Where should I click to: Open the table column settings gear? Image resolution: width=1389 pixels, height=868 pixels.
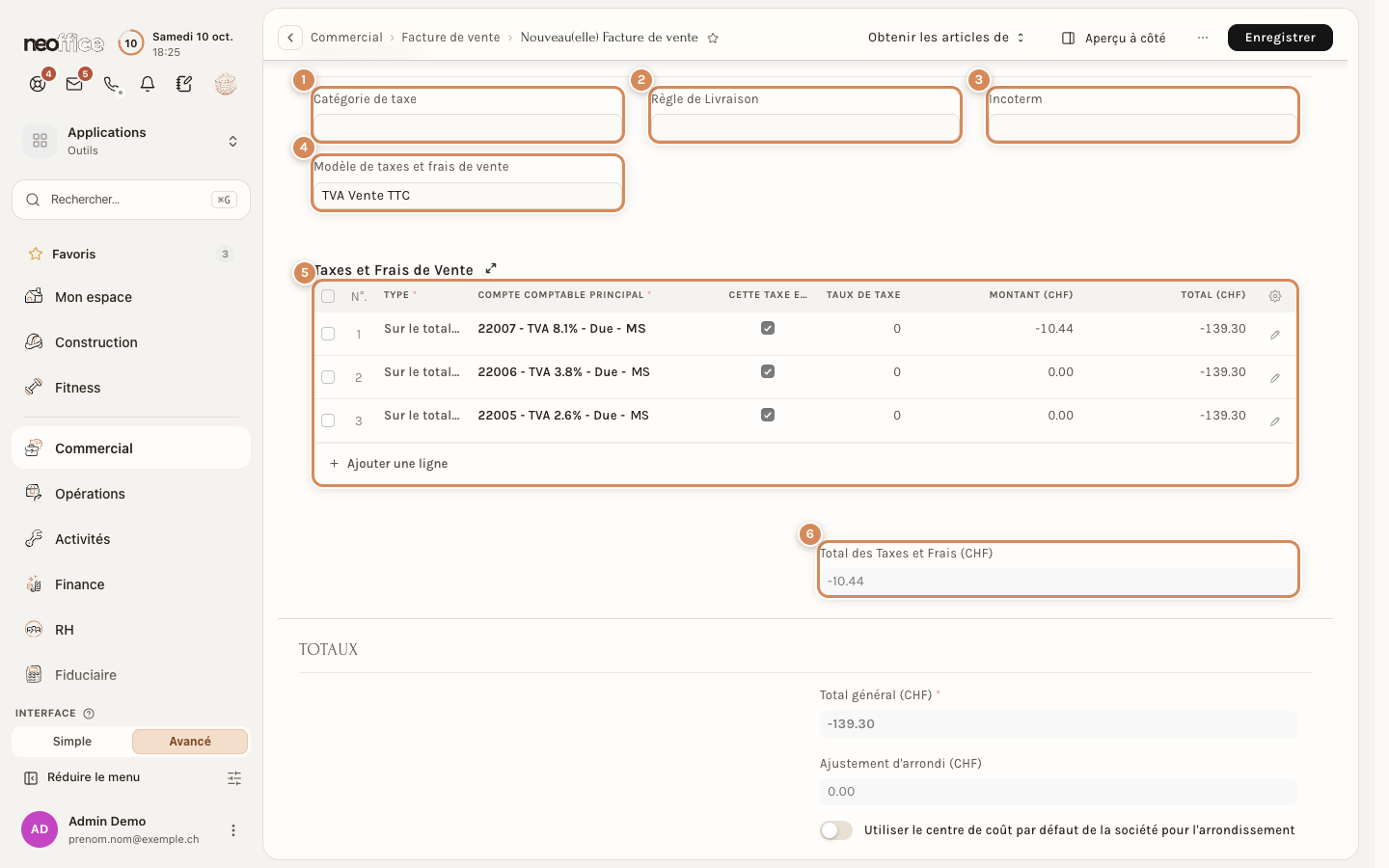coord(1275,296)
